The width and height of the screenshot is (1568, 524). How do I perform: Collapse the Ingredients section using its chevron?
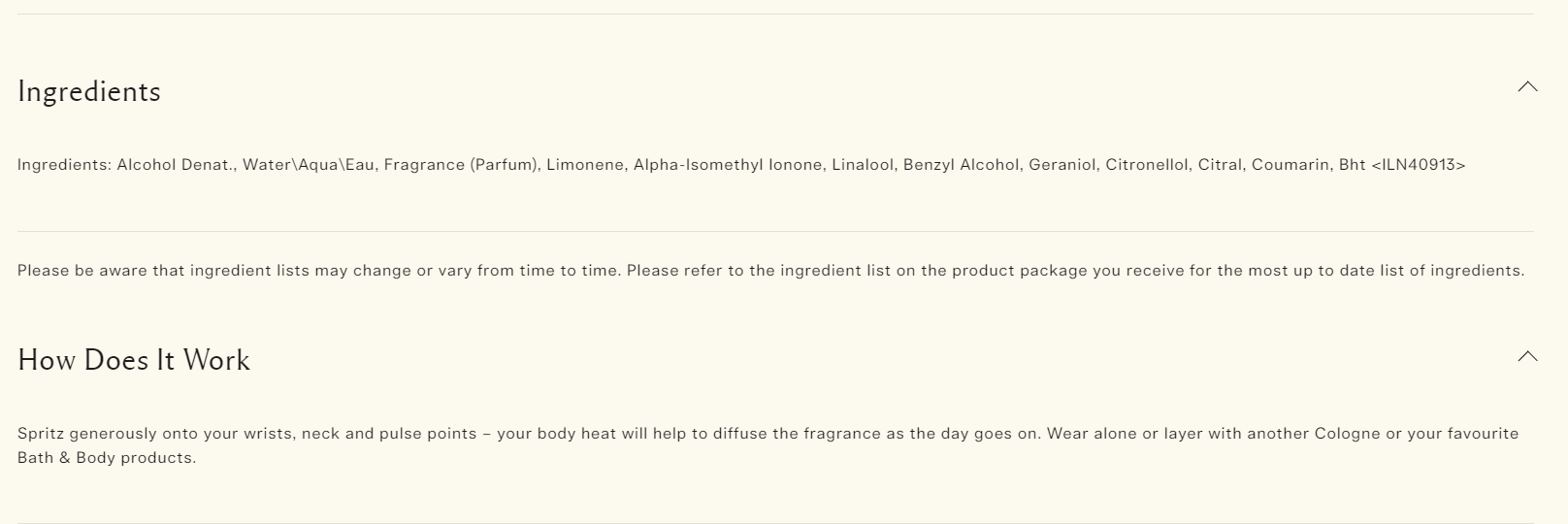[x=1527, y=87]
